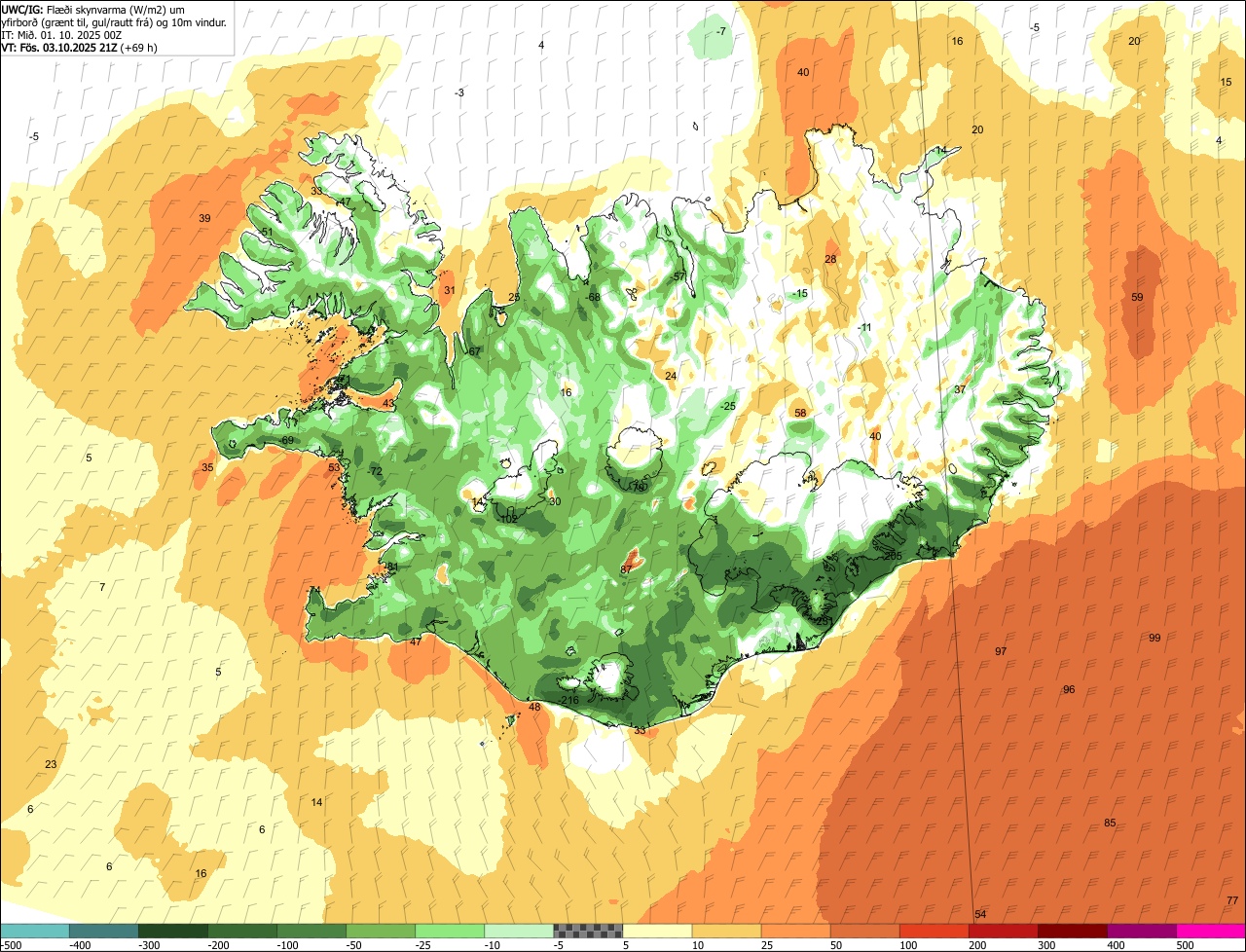Screen dimensions: 1246x952
Task: Click the map value 205 in southeast
Action: 894,556
